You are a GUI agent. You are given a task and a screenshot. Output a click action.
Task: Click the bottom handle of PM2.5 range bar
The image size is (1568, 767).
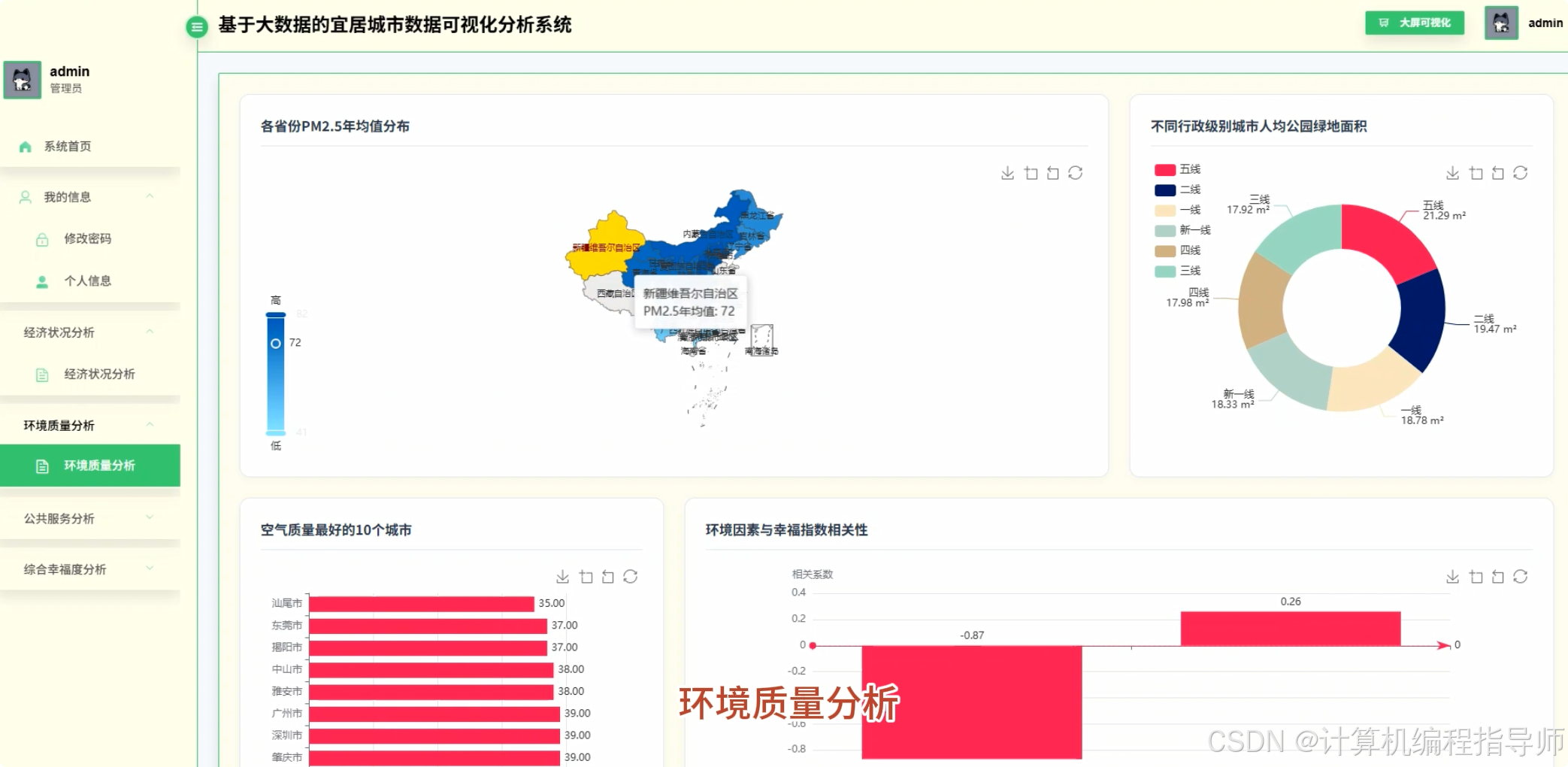tap(276, 432)
